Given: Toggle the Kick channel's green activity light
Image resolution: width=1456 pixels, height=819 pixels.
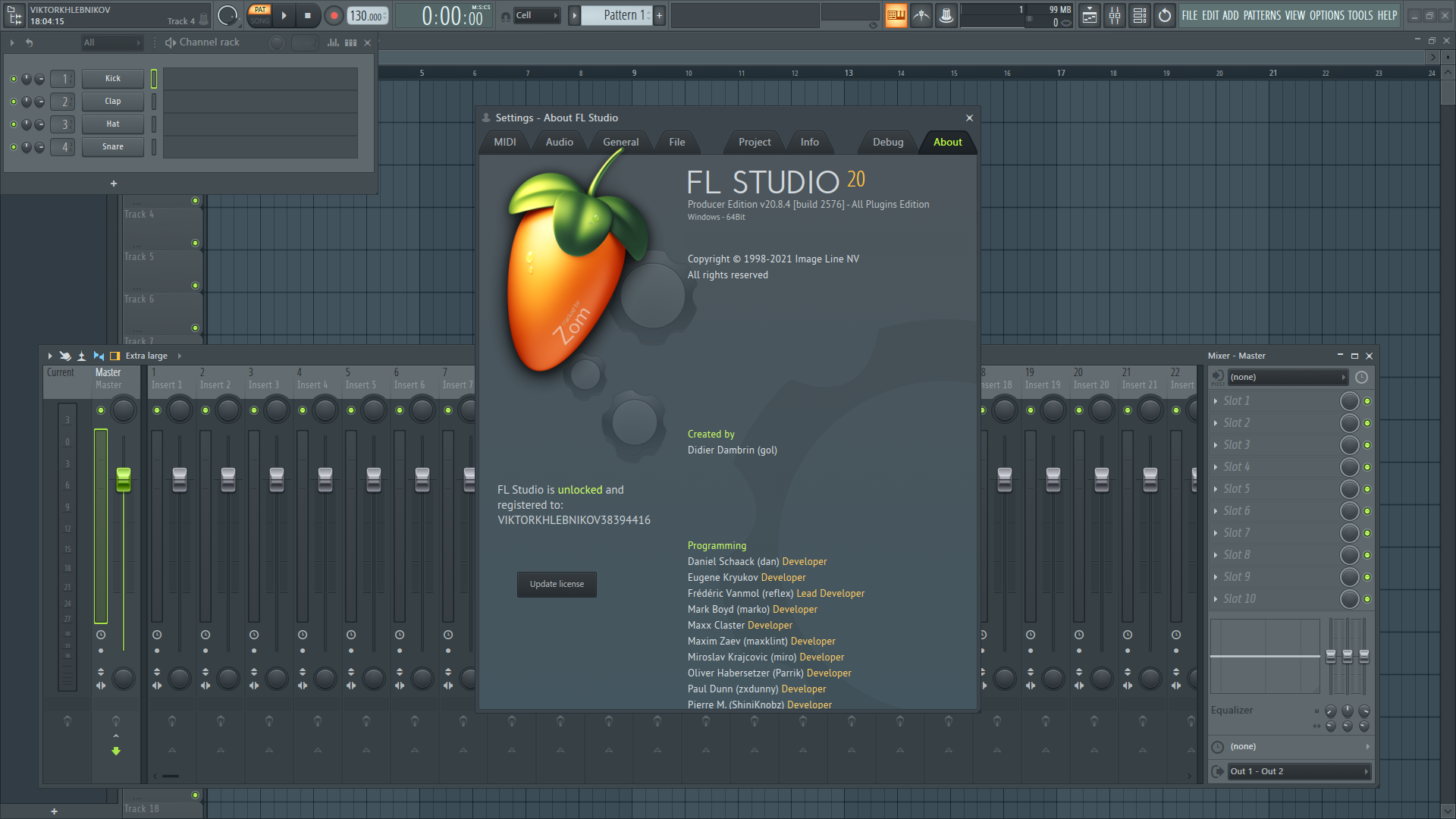Looking at the screenshot, I should click(12, 78).
